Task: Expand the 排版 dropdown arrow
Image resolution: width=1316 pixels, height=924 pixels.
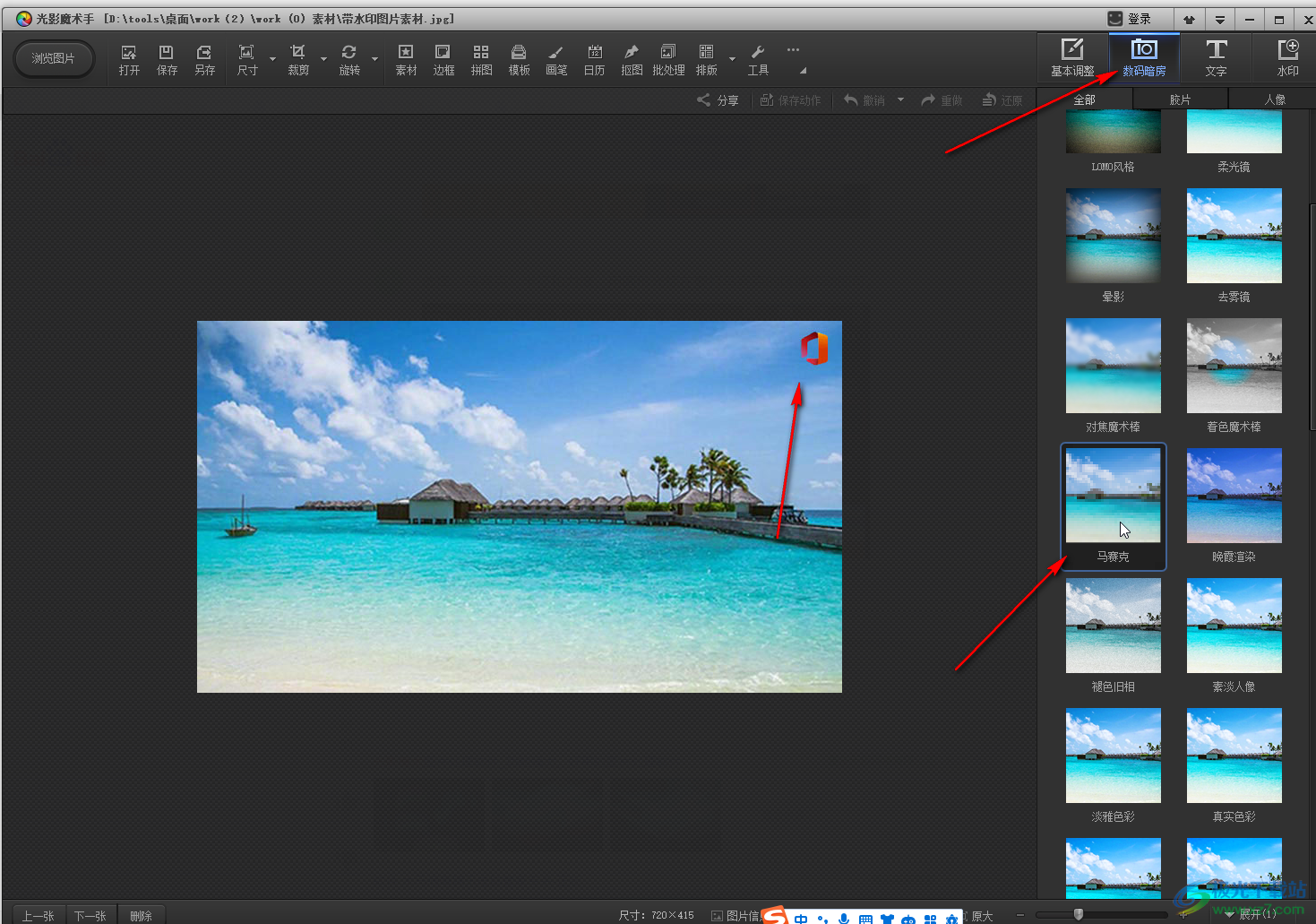Action: 732,60
